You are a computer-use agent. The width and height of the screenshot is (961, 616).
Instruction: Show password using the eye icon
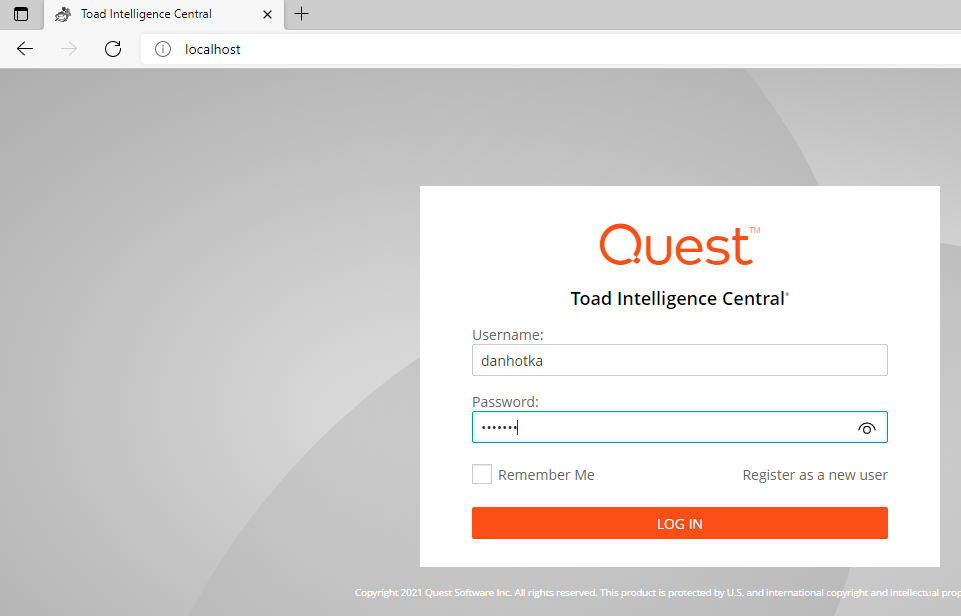pyautogui.click(x=867, y=428)
